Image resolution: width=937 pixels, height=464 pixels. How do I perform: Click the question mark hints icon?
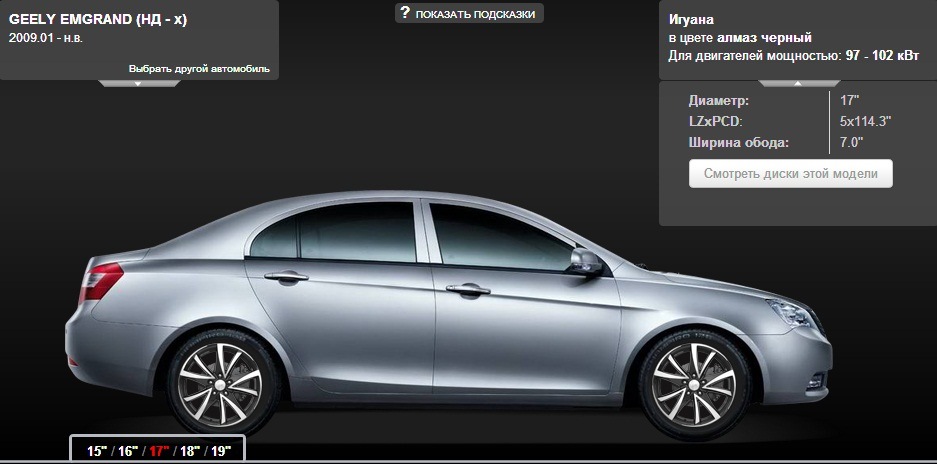click(405, 12)
